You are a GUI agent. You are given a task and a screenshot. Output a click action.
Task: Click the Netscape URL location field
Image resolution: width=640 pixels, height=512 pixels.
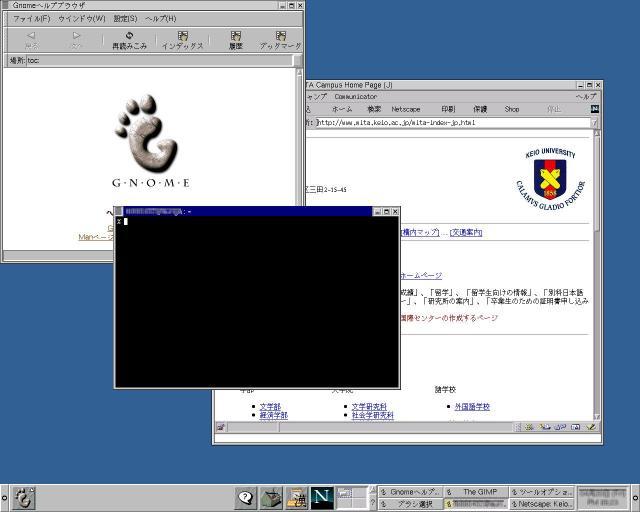pos(453,122)
